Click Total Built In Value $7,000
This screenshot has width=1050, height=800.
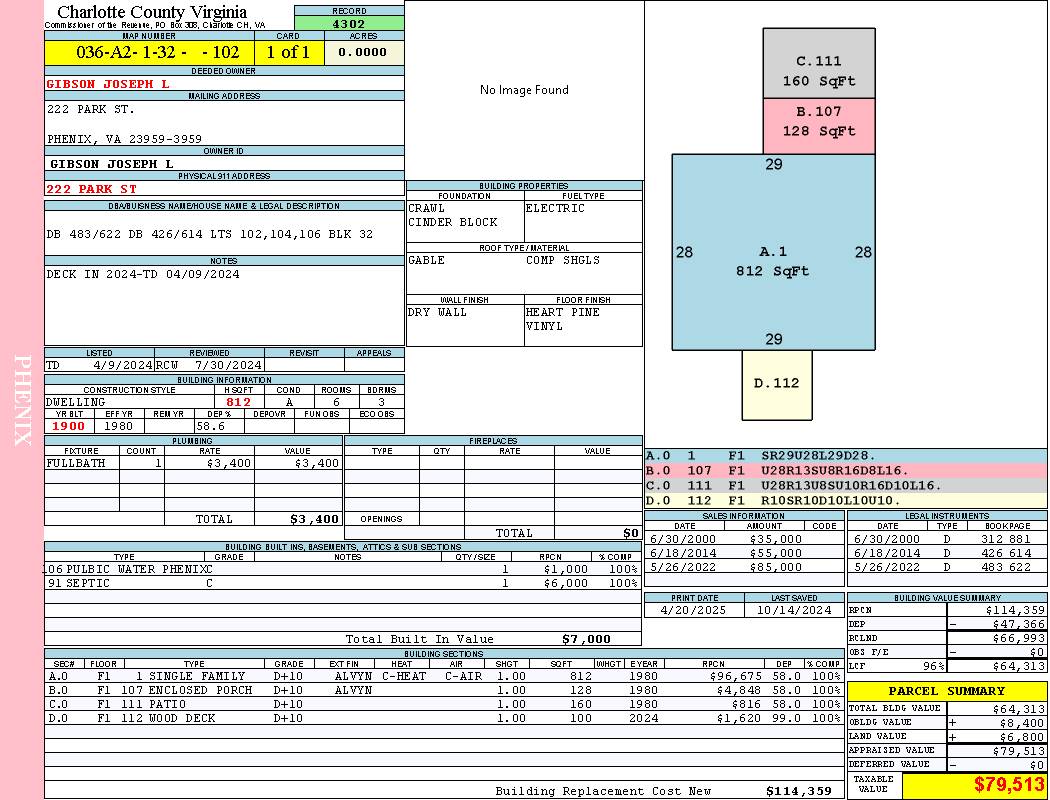[586, 639]
